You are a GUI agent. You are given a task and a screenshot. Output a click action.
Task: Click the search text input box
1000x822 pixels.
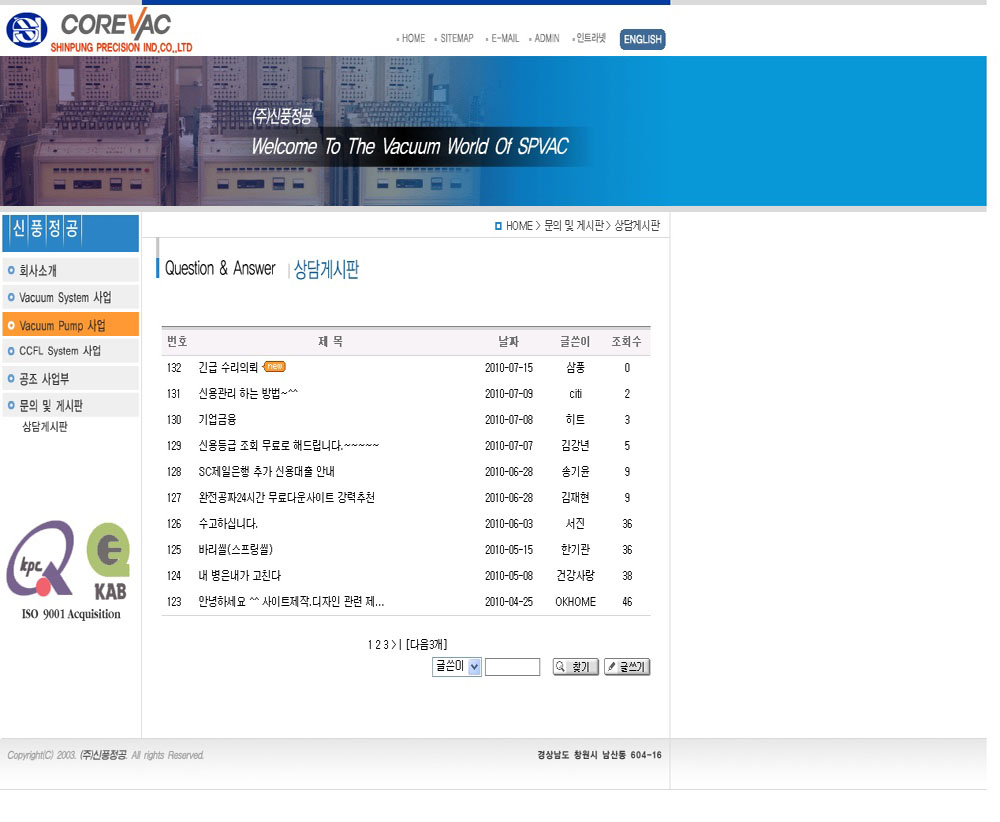click(x=512, y=667)
